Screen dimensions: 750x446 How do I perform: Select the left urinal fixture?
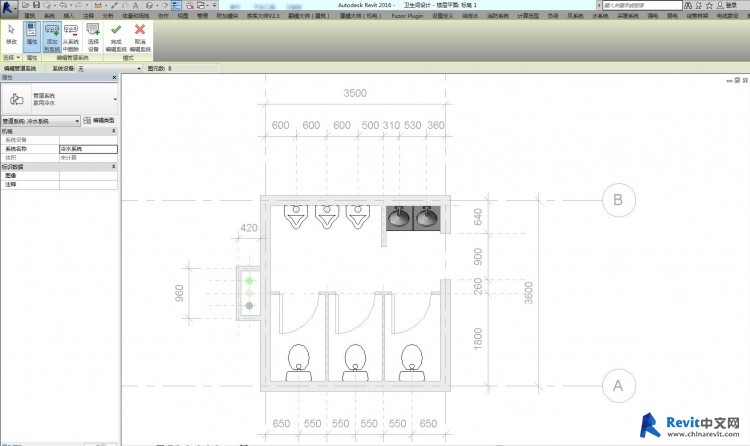pos(296,217)
